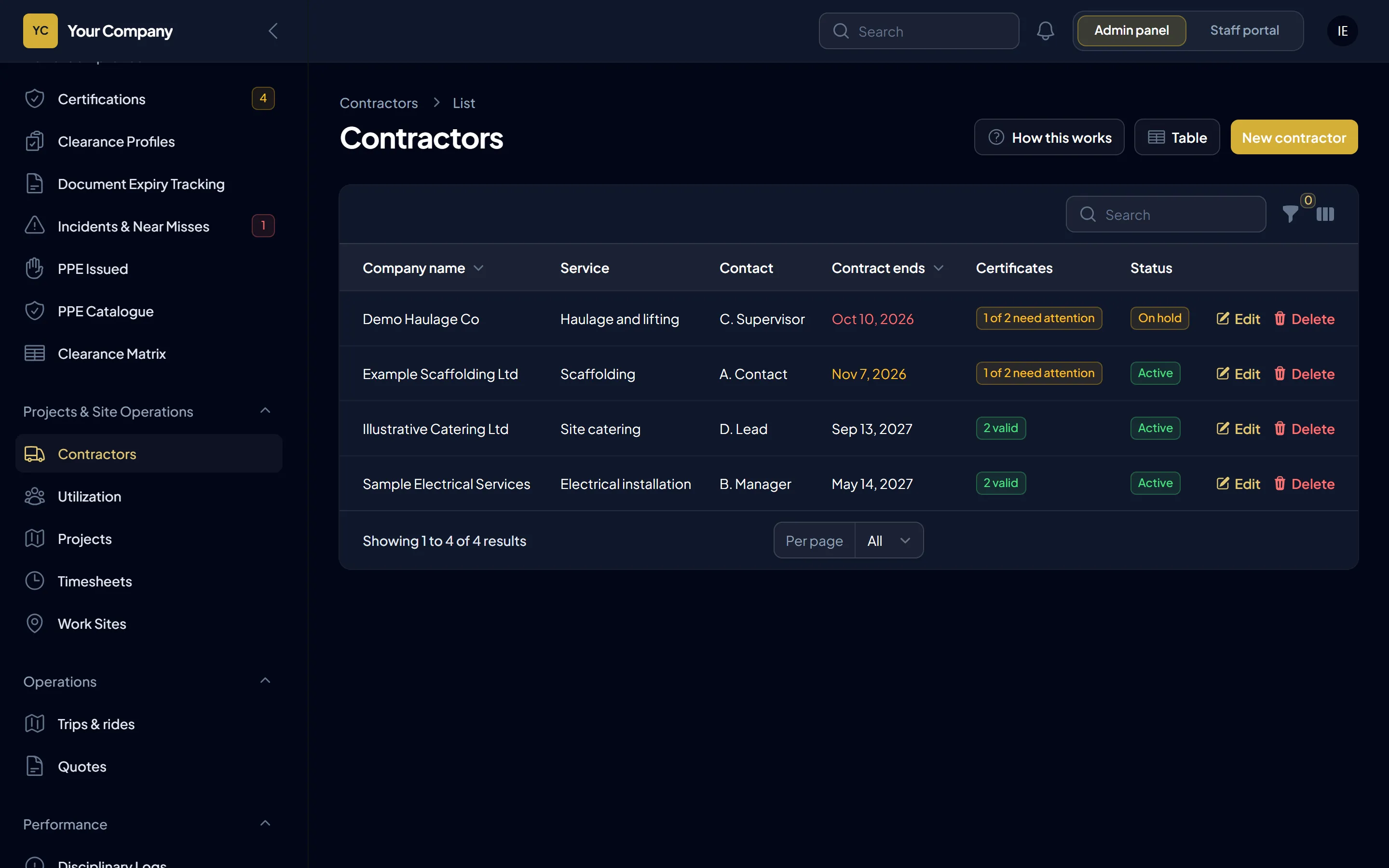This screenshot has height=868, width=1389.
Task: Edit Demo Haulage Co row
Action: [x=1238, y=319]
